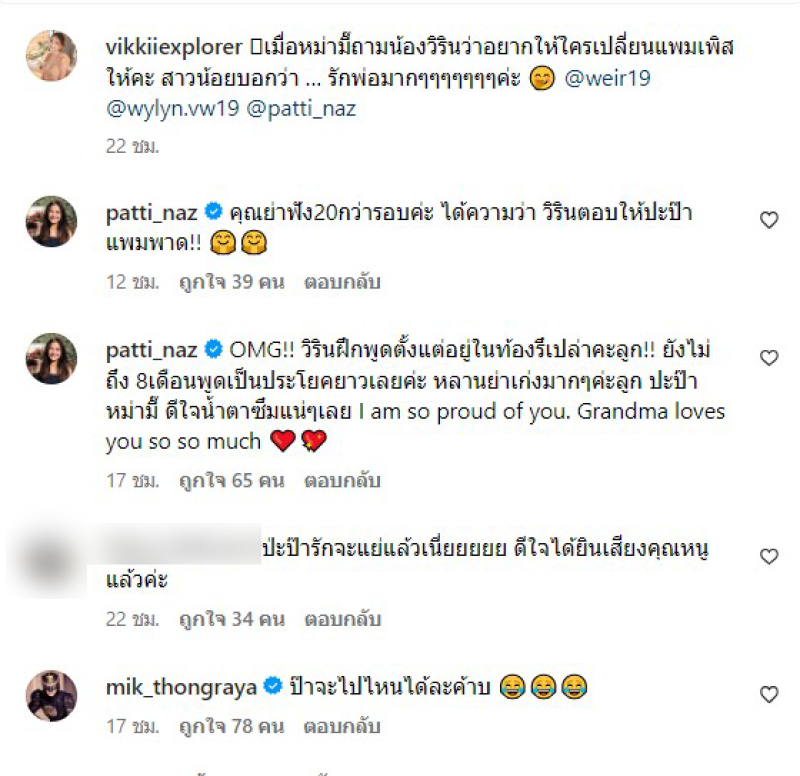Image resolution: width=800 pixels, height=776 pixels.
Task: Open mik_thongraya's profile avatar
Action: [x=52, y=696]
